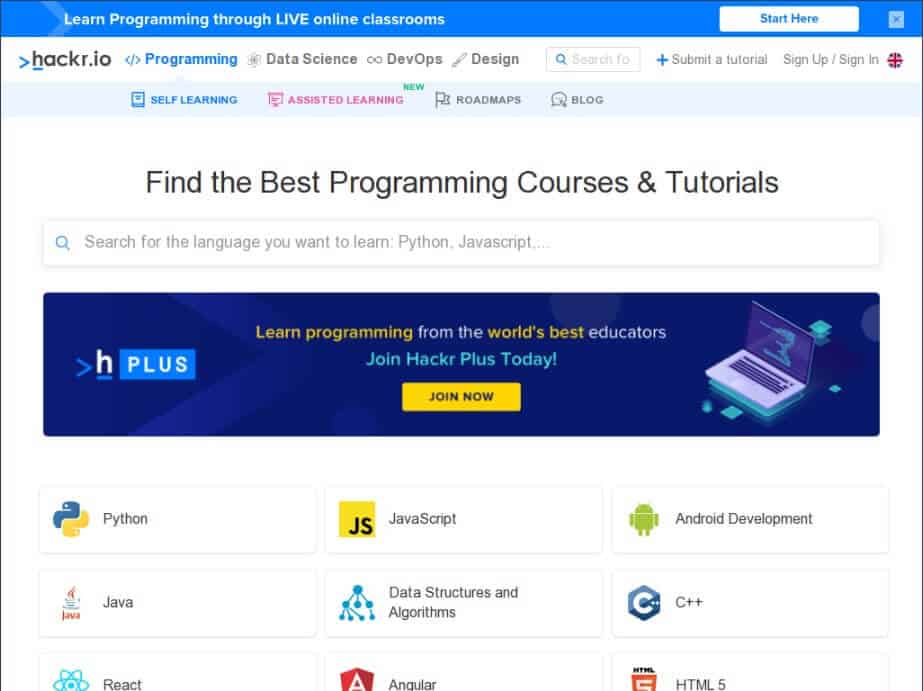Image resolution: width=923 pixels, height=691 pixels.
Task: Open the Programming category menu
Action: [181, 59]
